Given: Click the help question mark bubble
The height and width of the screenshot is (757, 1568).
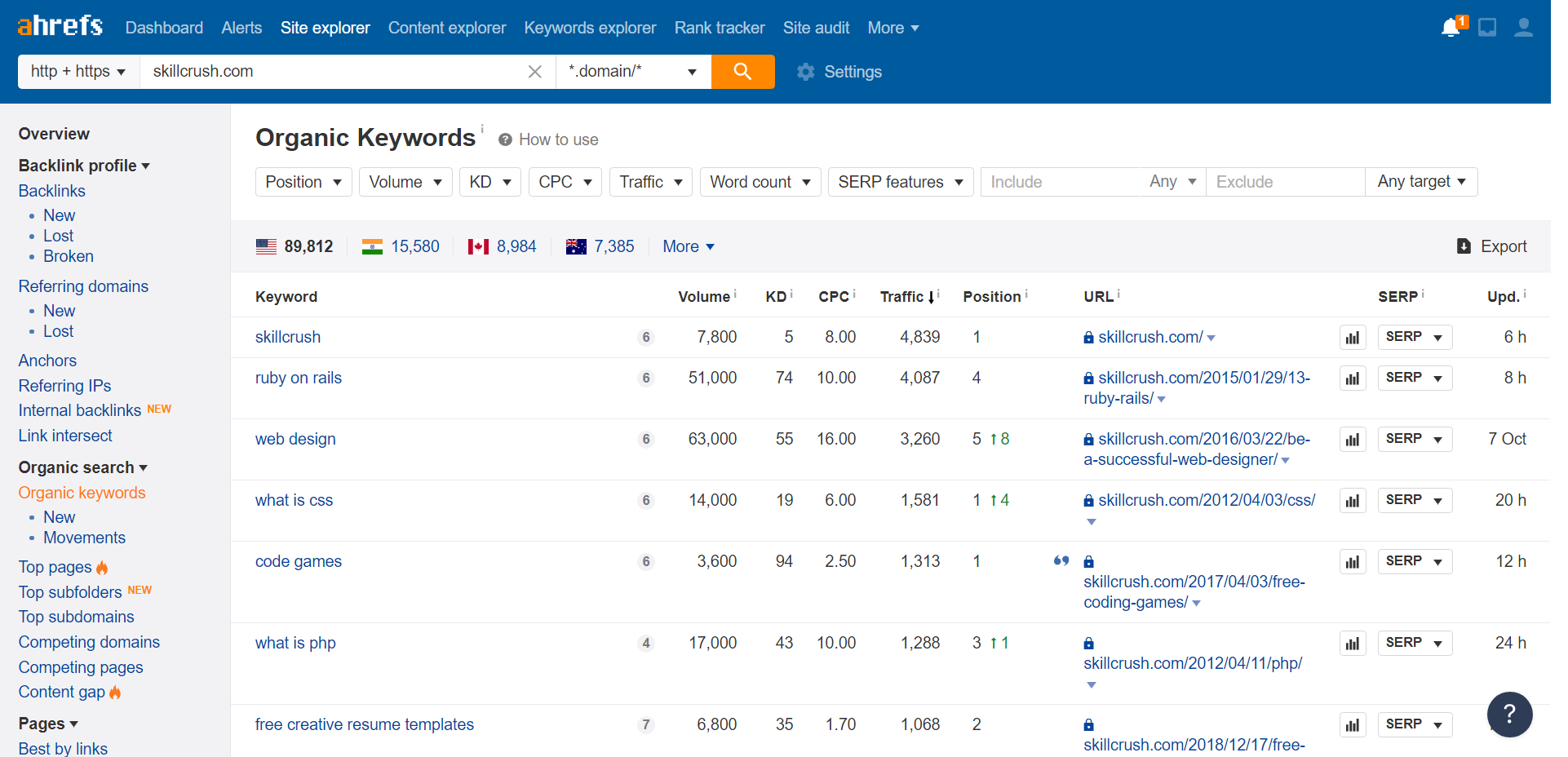Looking at the screenshot, I should coord(1508,714).
